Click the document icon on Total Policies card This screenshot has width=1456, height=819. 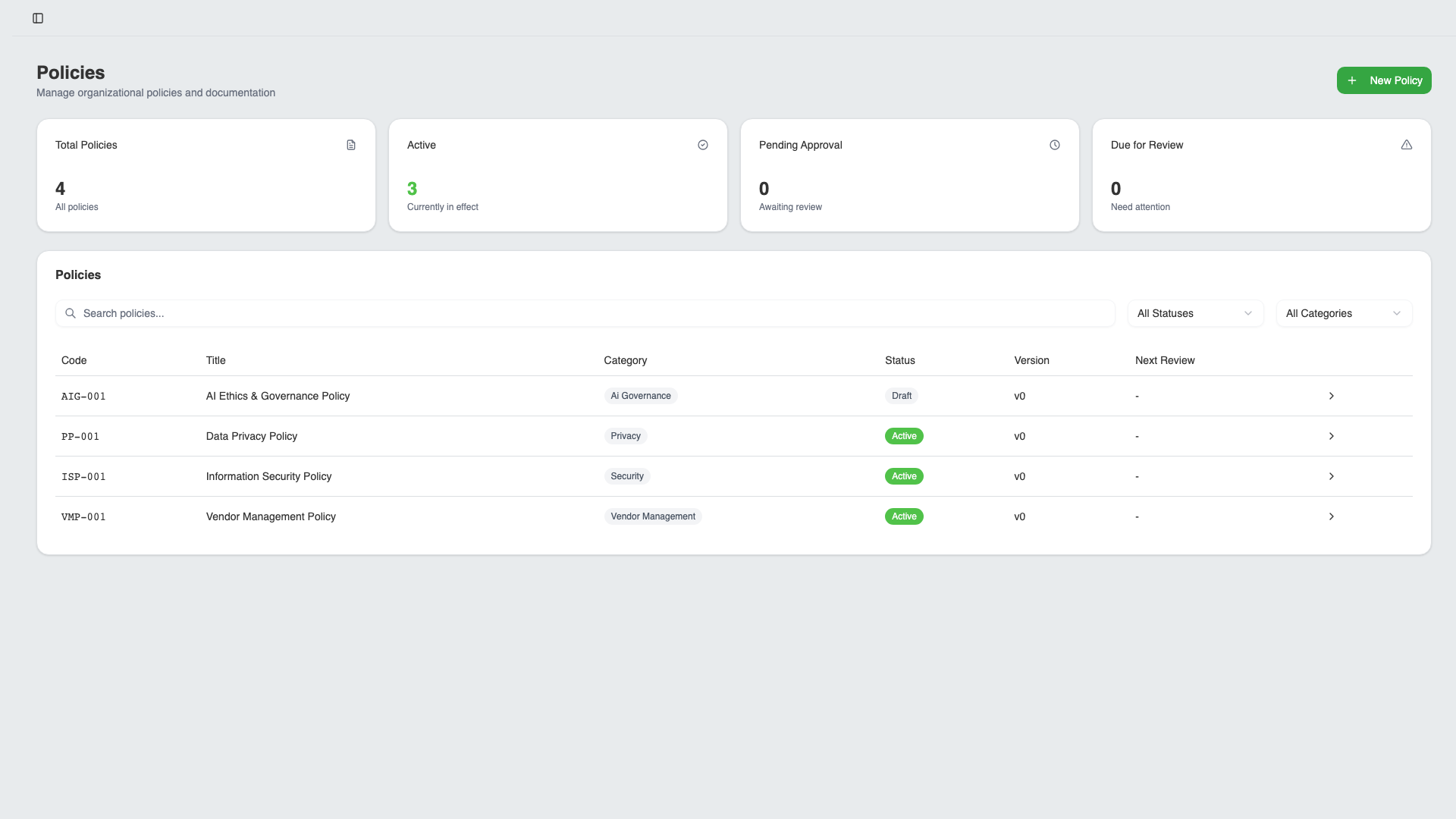[x=350, y=144]
